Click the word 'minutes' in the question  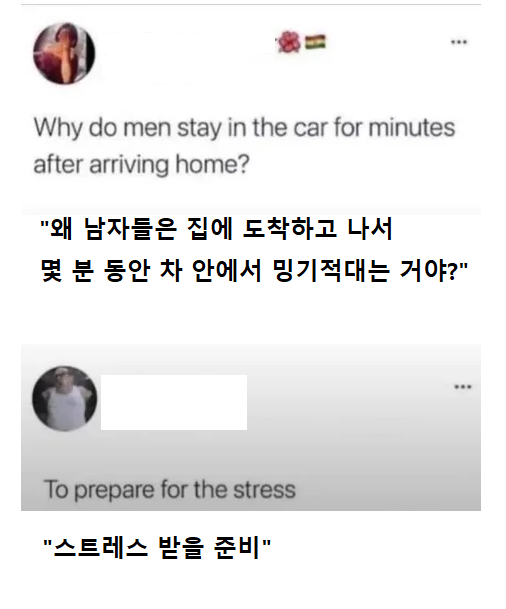412,128
